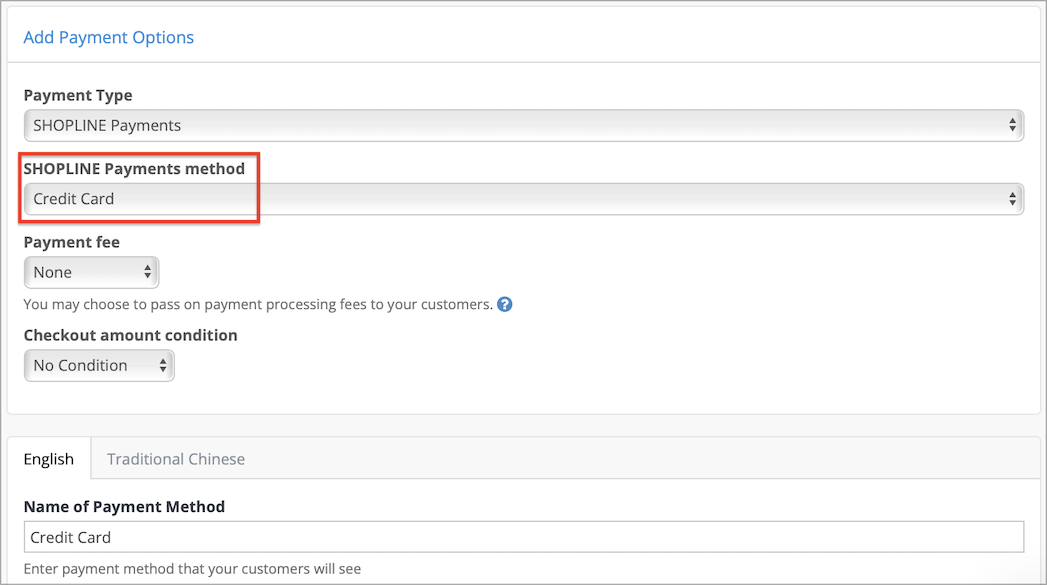Click the Payment Type dropdown arrow stepper
This screenshot has height=585, width=1047.
(1012, 126)
